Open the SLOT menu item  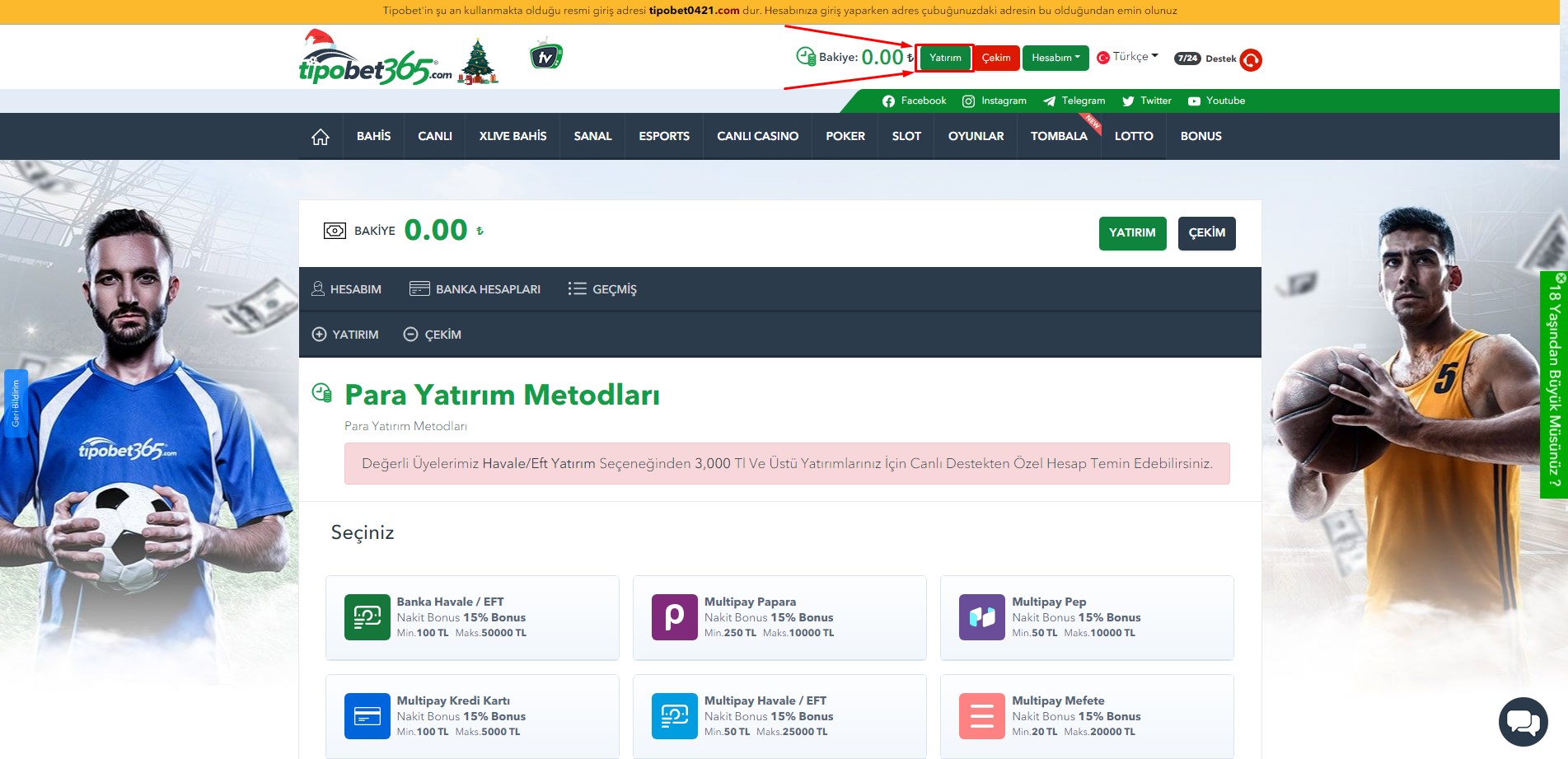(x=906, y=136)
